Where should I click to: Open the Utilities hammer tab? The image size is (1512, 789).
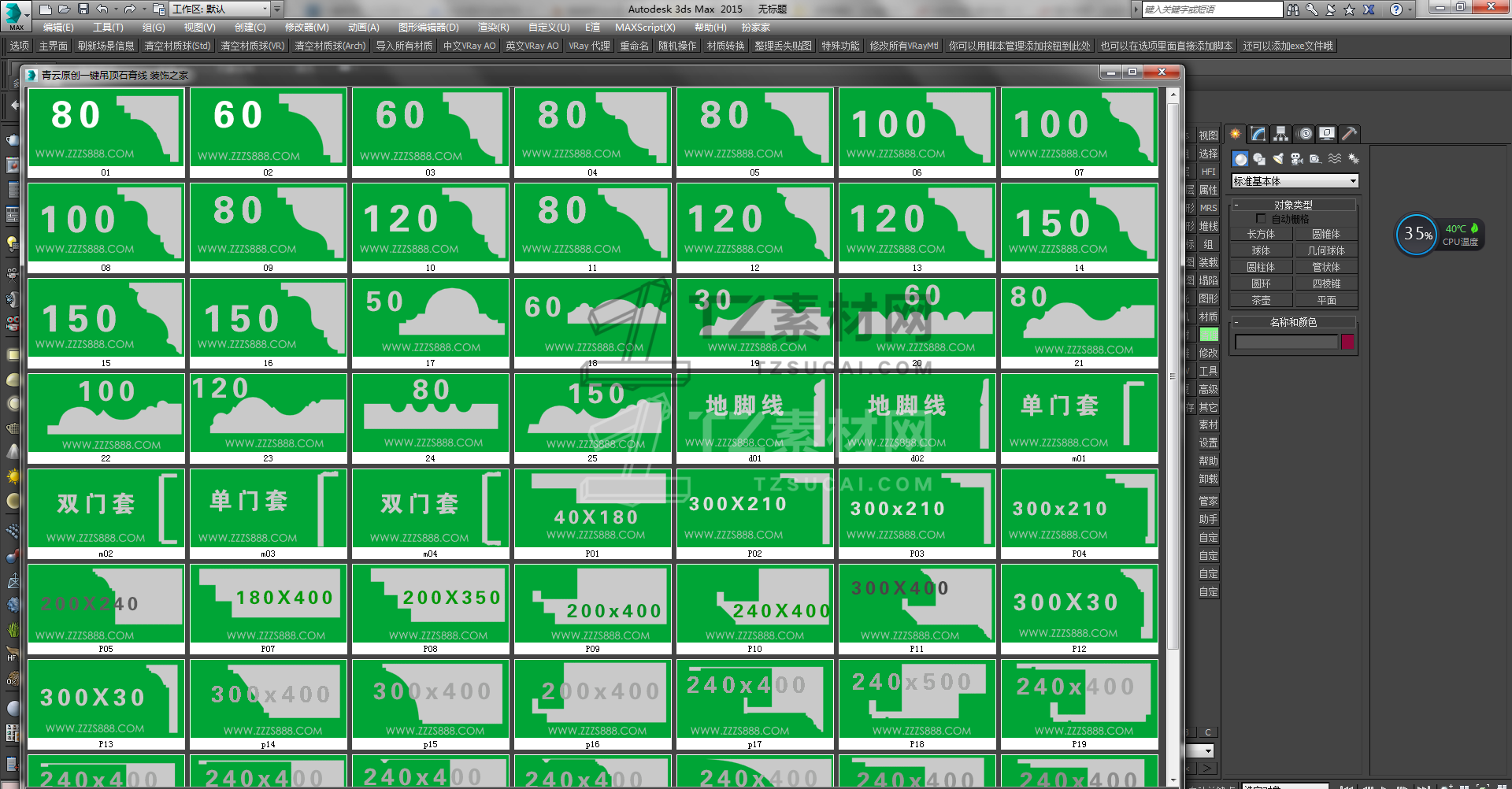pos(1350,134)
